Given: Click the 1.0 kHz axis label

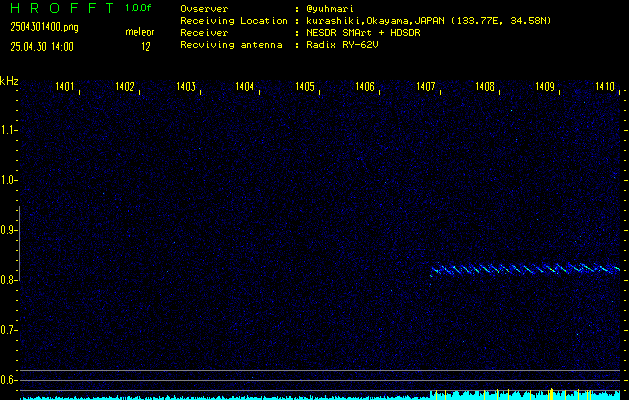Looking at the screenshot, I should tap(8, 180).
